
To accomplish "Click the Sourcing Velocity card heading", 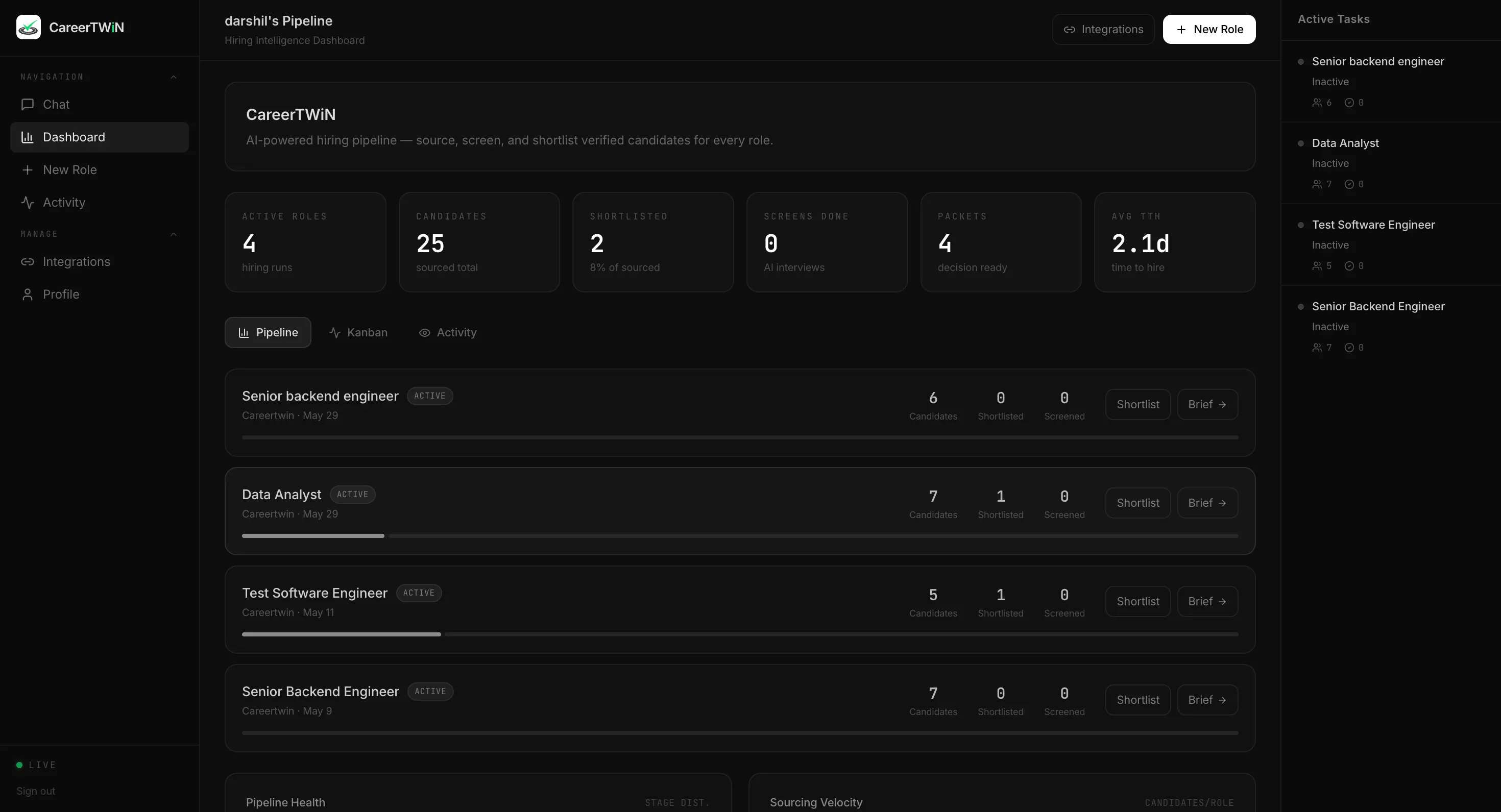I will point(816,802).
